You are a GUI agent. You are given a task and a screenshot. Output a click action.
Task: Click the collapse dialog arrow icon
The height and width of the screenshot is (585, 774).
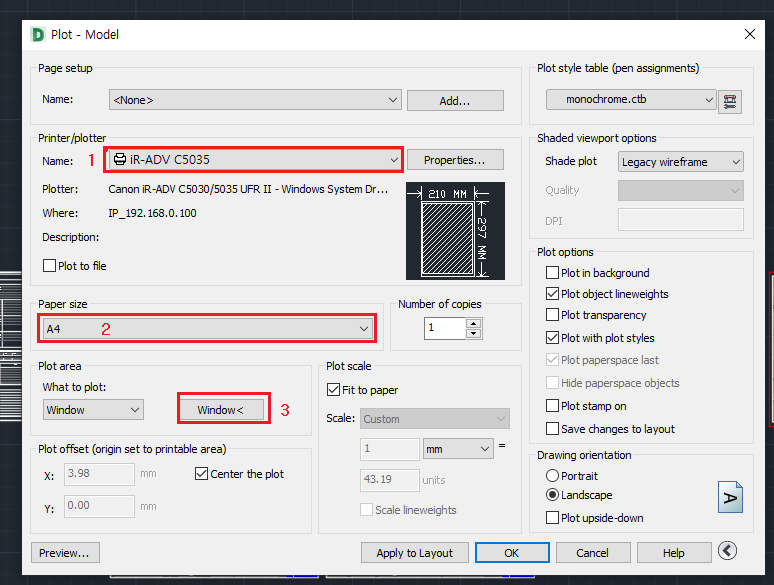point(727,550)
